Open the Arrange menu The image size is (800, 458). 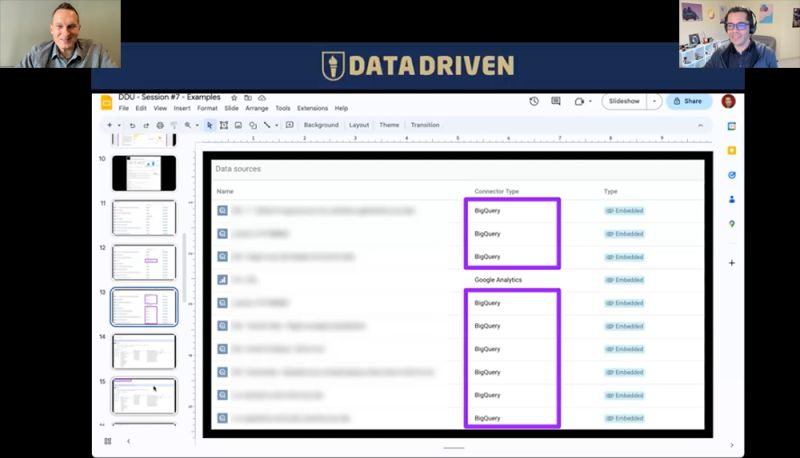coord(257,108)
